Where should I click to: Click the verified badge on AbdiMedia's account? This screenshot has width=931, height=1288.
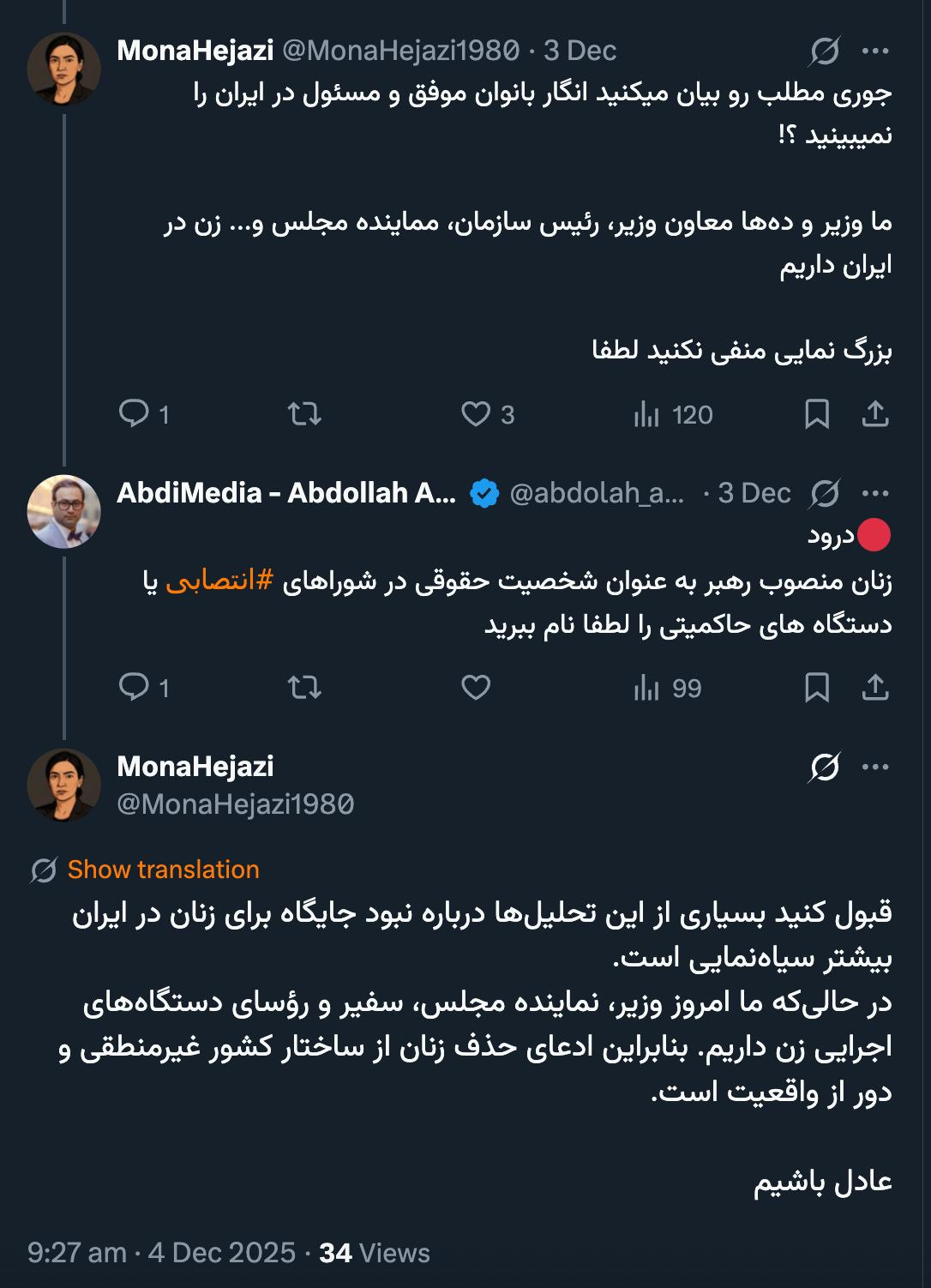484,493
